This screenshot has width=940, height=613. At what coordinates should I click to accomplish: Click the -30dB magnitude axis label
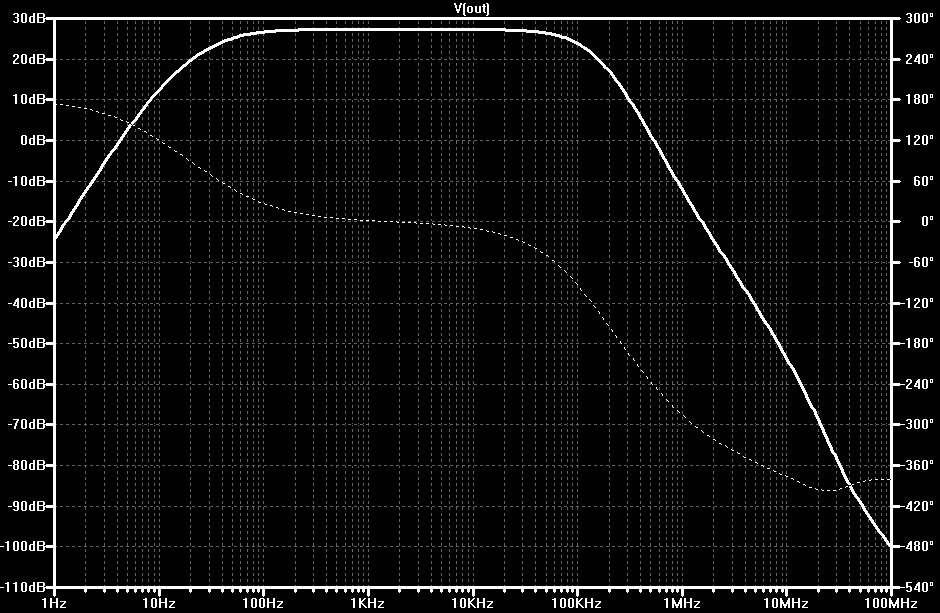(26, 262)
